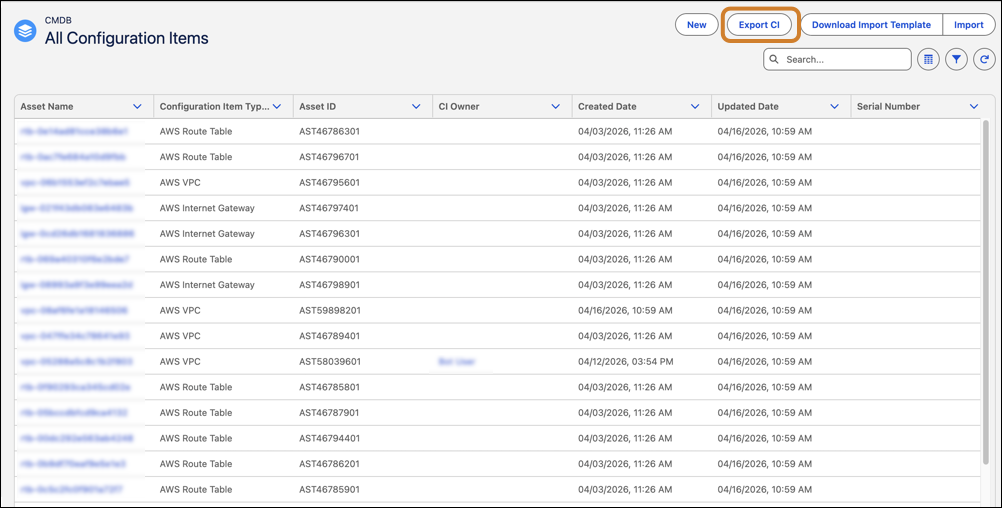This screenshot has height=508, width=1002.
Task: Click created date 04/16/2026, 10:59 AM
Action: point(625,311)
